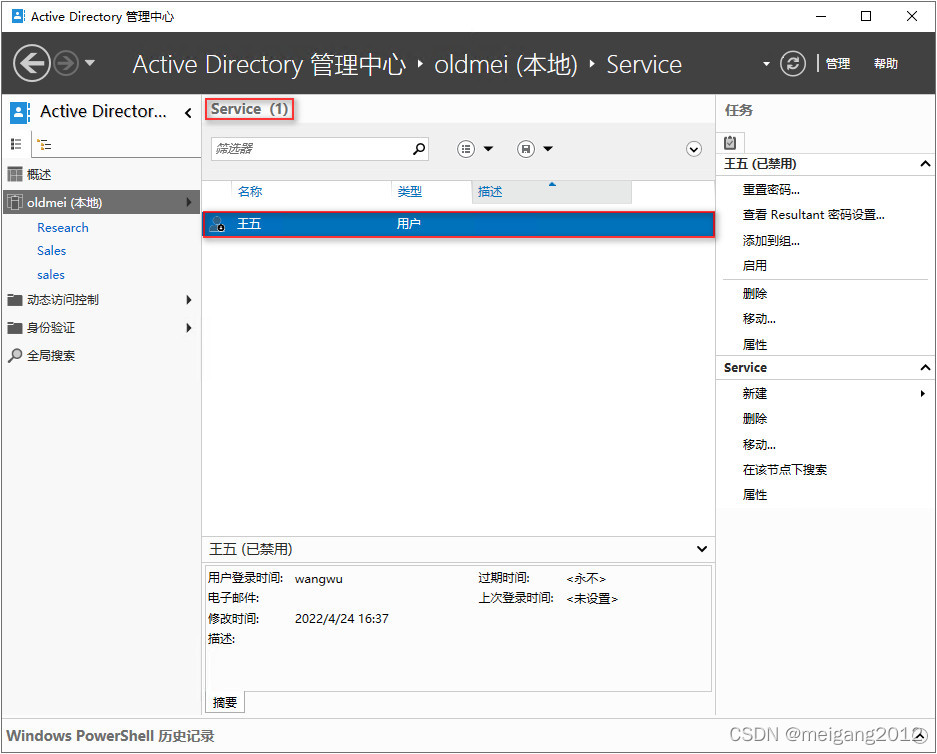
Task: Click 启用 to enable the user
Action: (755, 266)
